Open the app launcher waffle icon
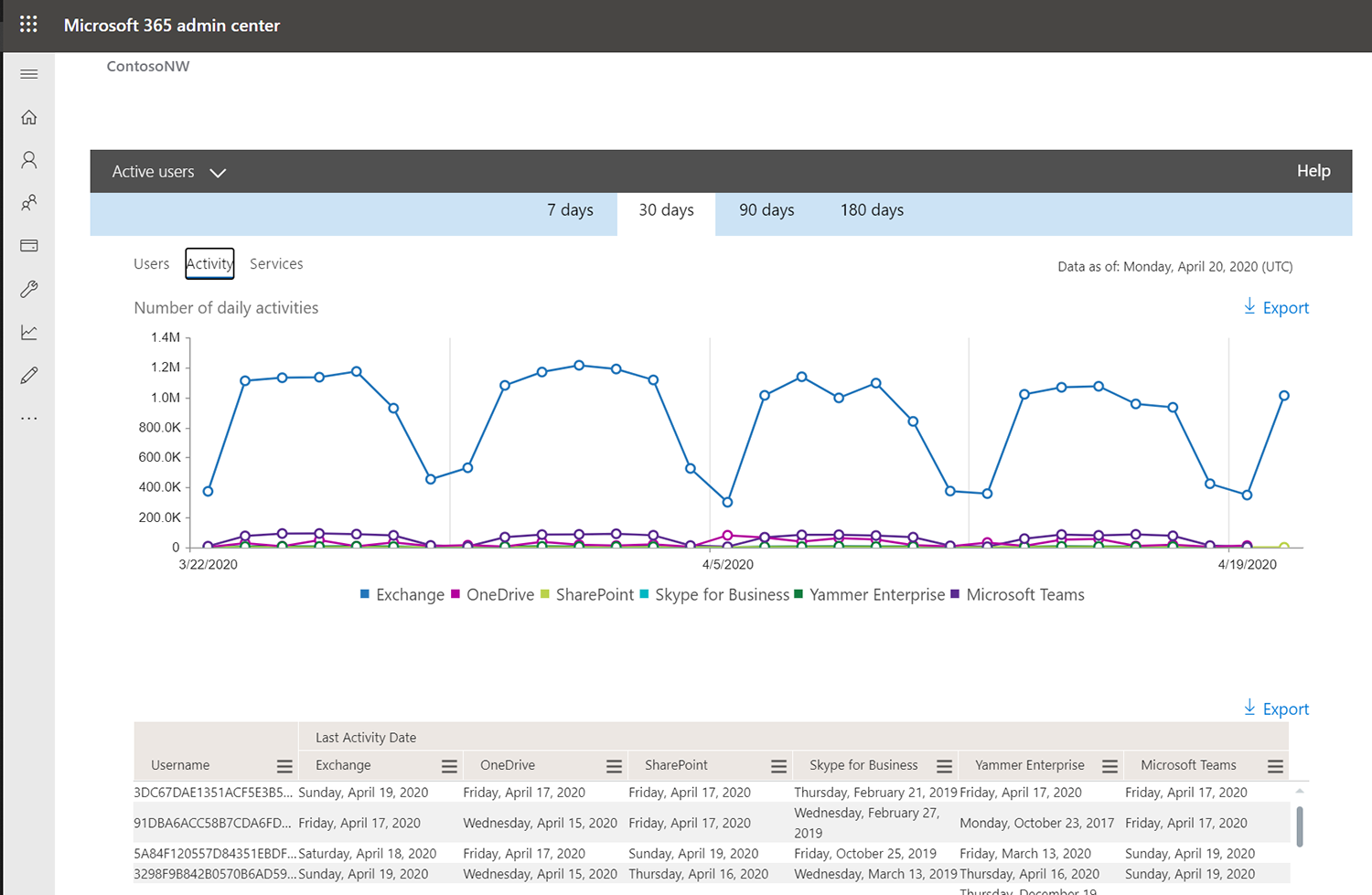1372x895 pixels. 28,25
